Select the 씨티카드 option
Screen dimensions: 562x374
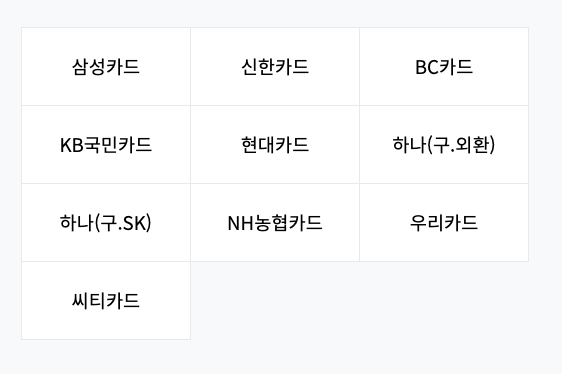106,300
